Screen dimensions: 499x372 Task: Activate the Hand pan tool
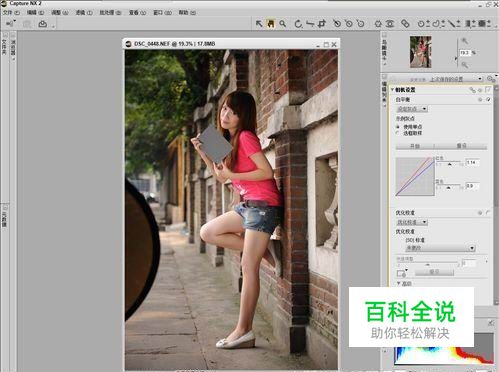coord(270,24)
